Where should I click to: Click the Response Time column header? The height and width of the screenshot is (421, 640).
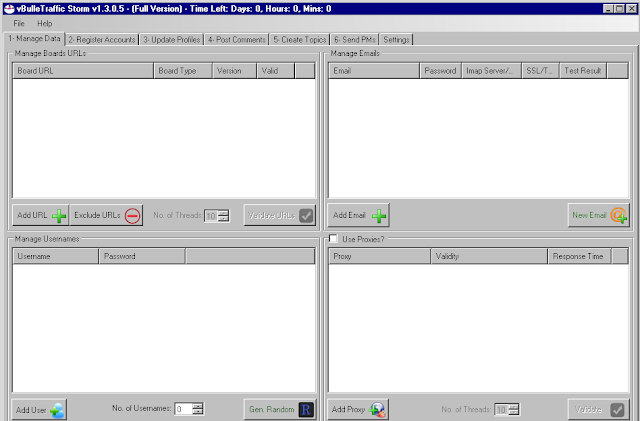coord(580,256)
